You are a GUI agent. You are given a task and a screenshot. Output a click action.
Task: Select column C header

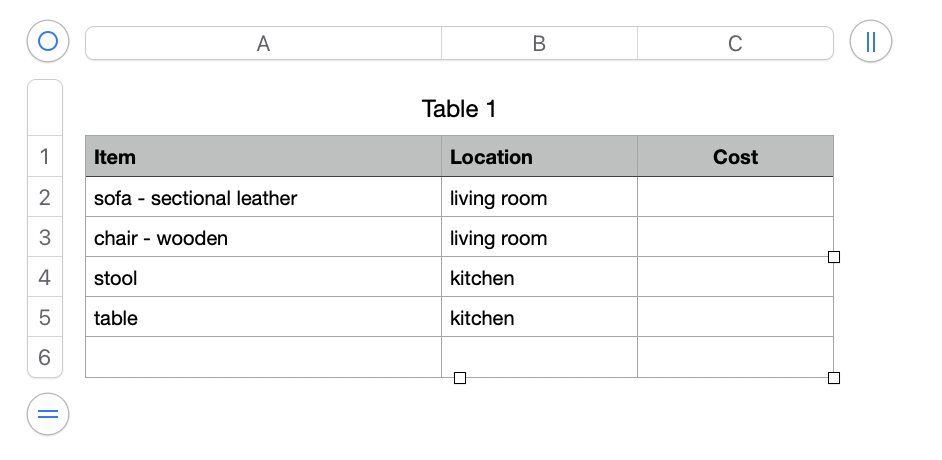735,43
